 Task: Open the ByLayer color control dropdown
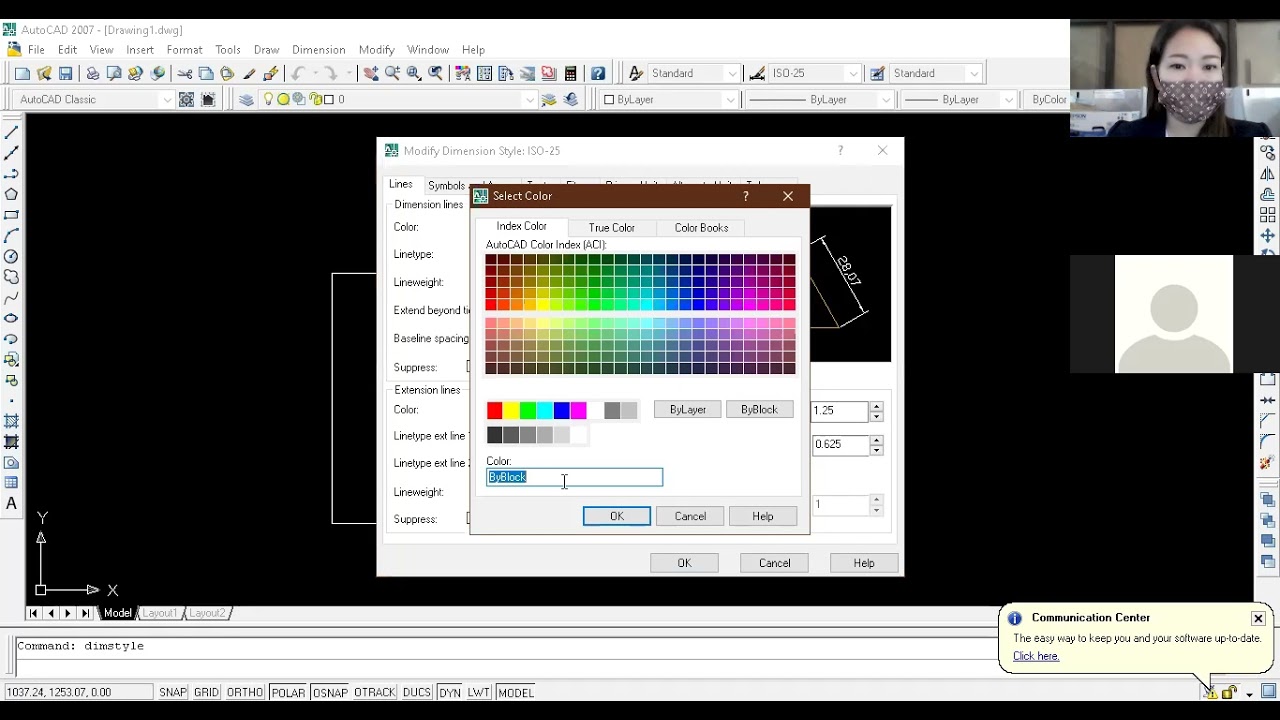[x=730, y=99]
